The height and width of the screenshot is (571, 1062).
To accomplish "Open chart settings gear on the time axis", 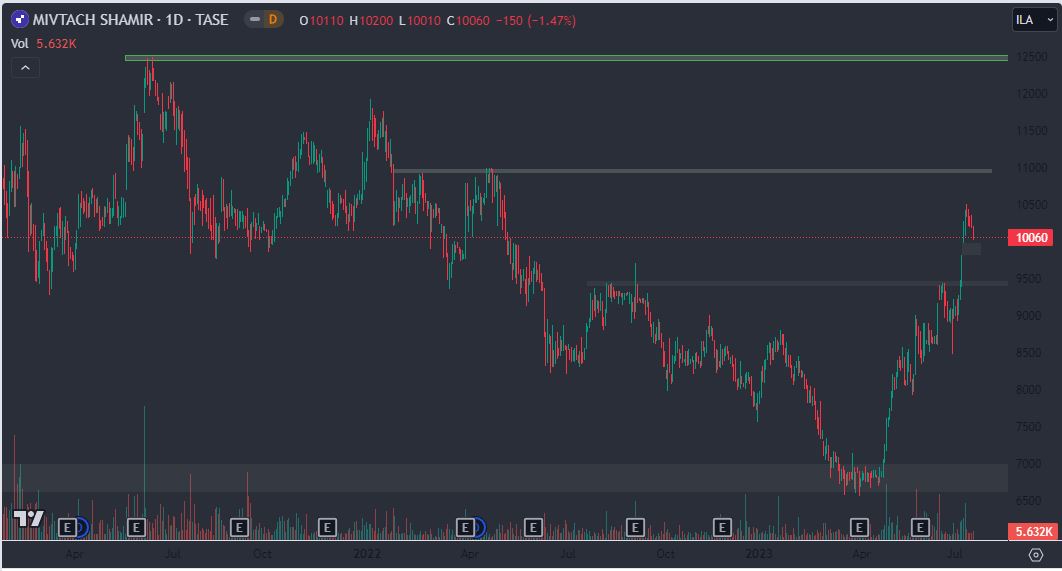I will pyautogui.click(x=1036, y=555).
